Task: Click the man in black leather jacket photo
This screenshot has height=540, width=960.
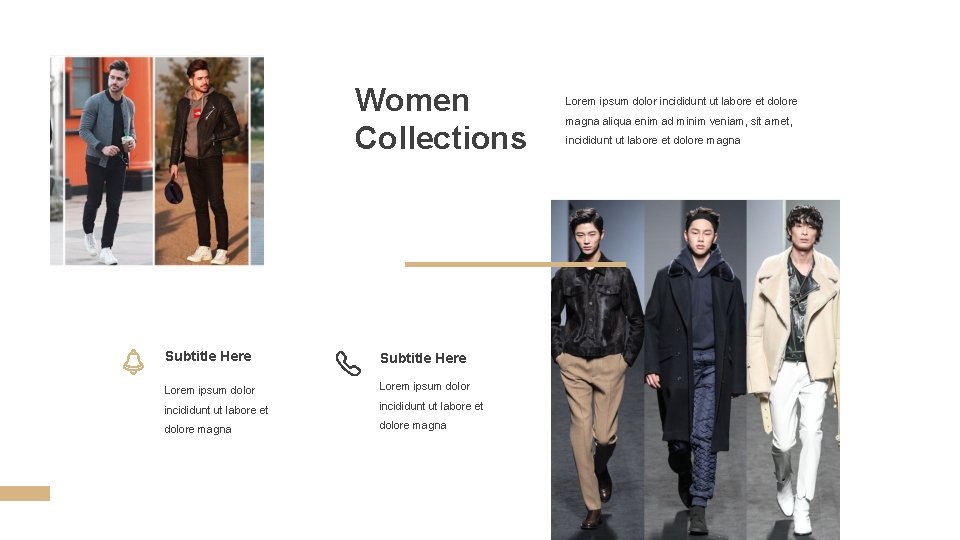Action: tap(202, 161)
